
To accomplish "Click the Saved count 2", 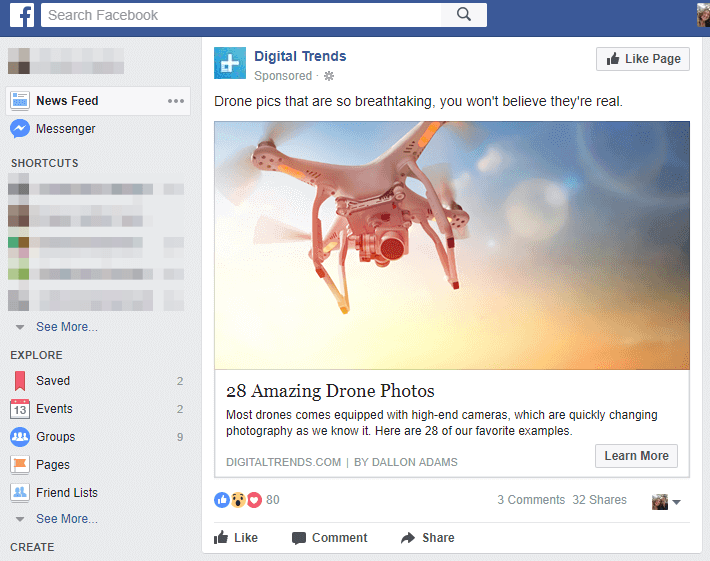I will 180,381.
